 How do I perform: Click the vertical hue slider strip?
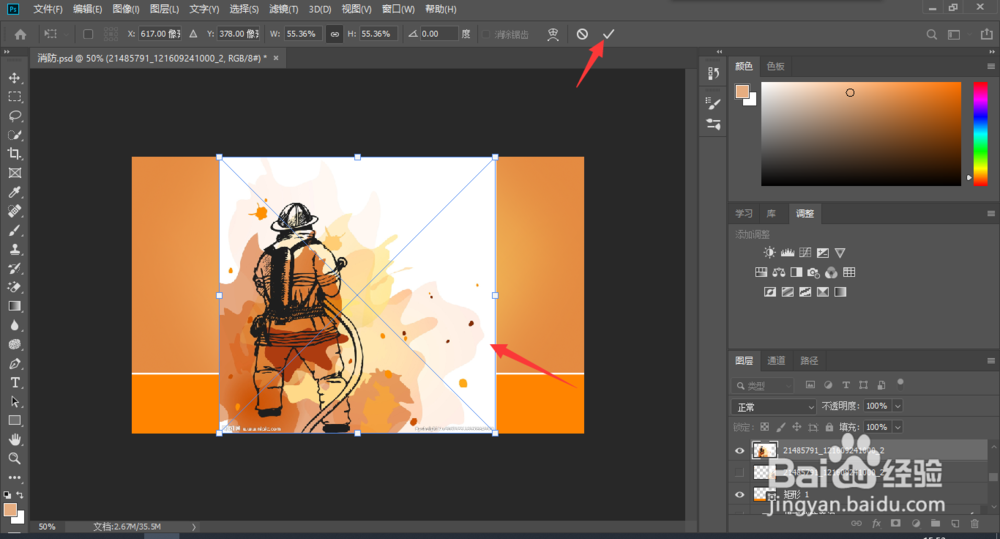point(980,133)
